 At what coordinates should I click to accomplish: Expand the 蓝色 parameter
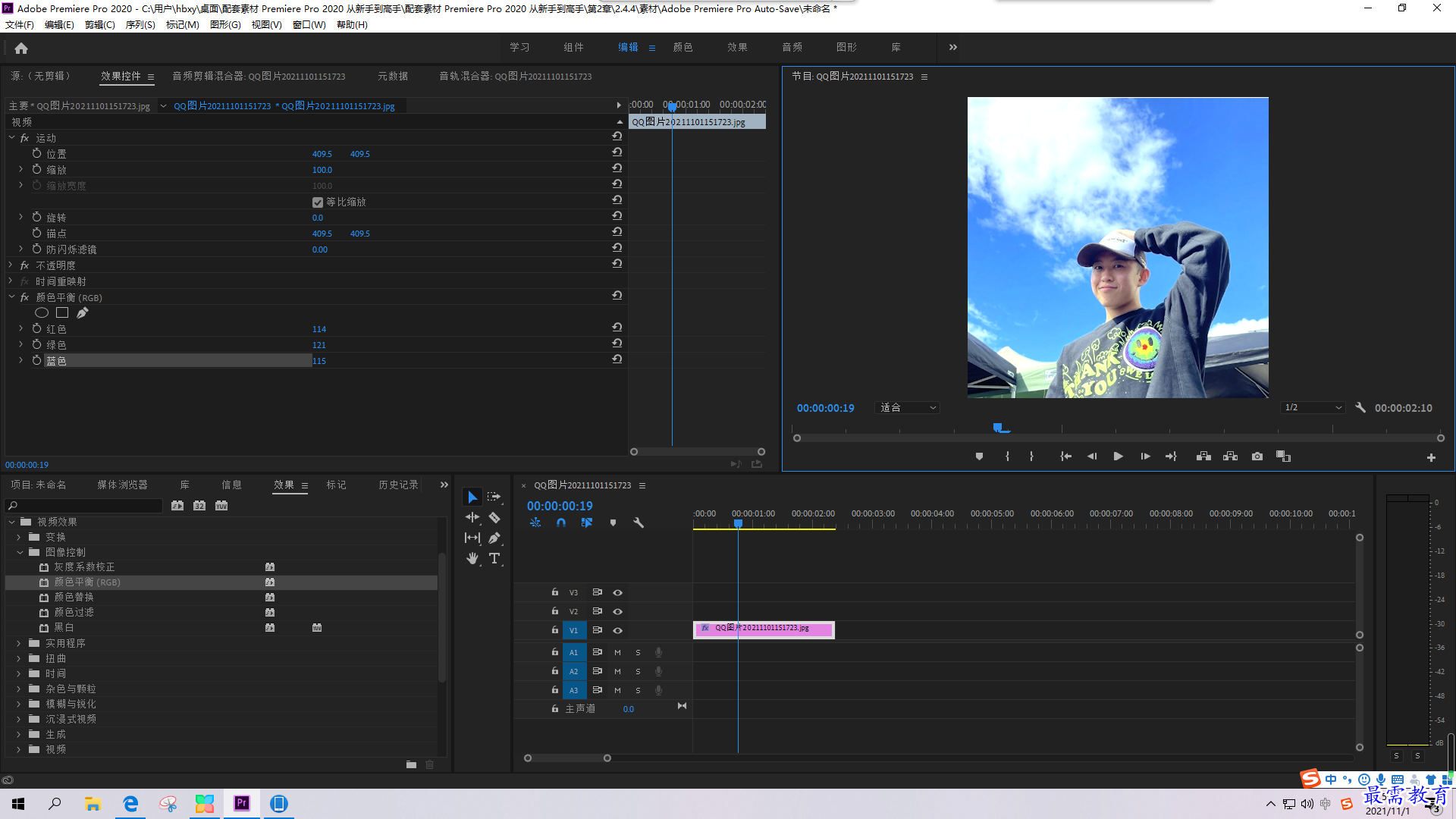(x=21, y=360)
